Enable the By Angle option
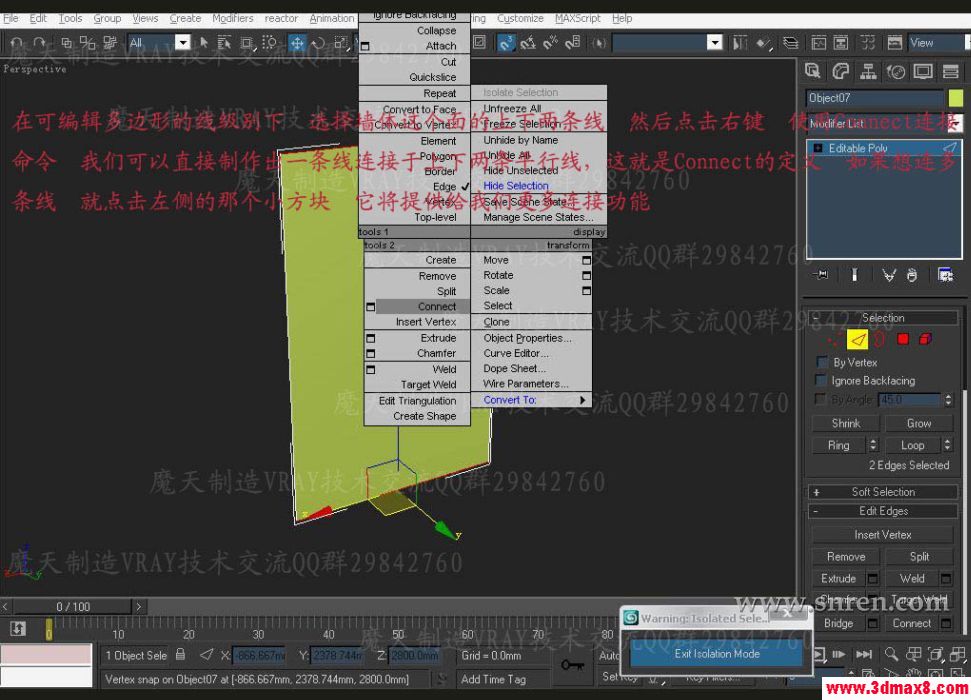 pyautogui.click(x=819, y=399)
